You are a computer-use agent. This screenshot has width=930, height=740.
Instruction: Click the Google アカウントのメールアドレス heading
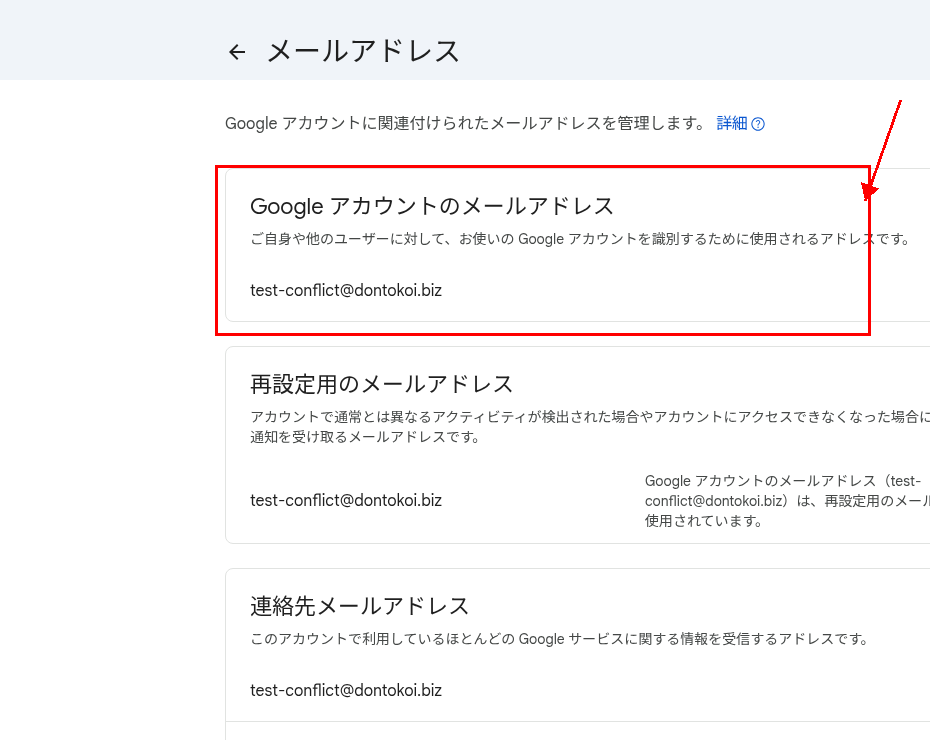point(432,206)
